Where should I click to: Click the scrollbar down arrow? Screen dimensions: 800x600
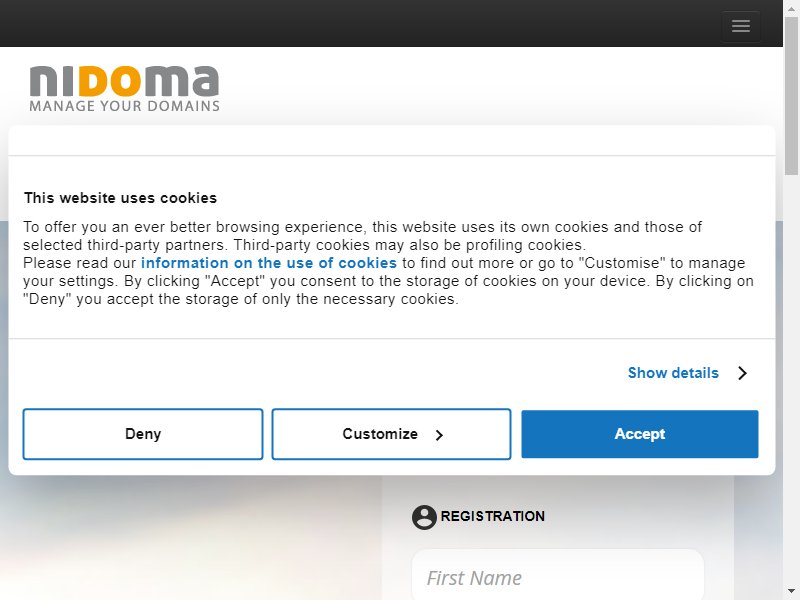point(791,592)
